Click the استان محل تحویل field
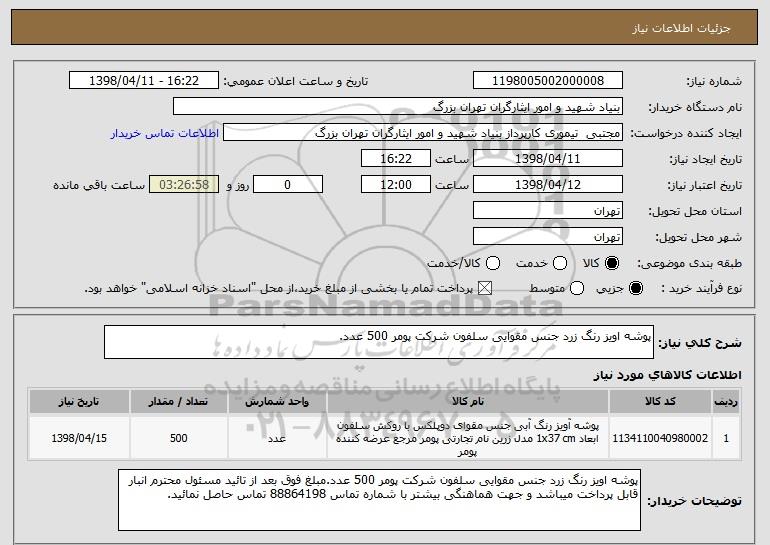770x545 pixels. [x=548, y=211]
